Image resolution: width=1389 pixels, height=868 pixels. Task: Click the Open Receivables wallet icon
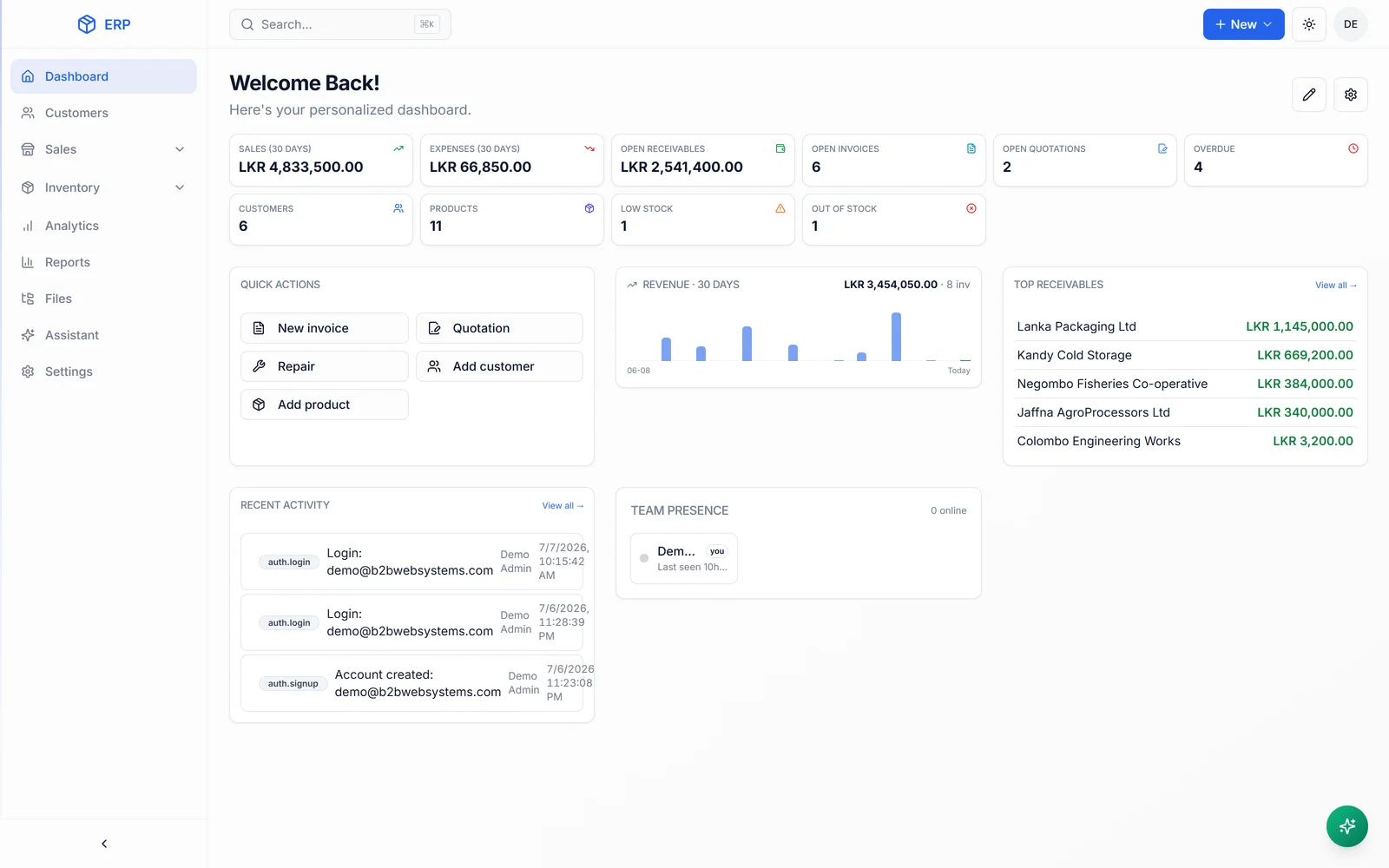780,148
